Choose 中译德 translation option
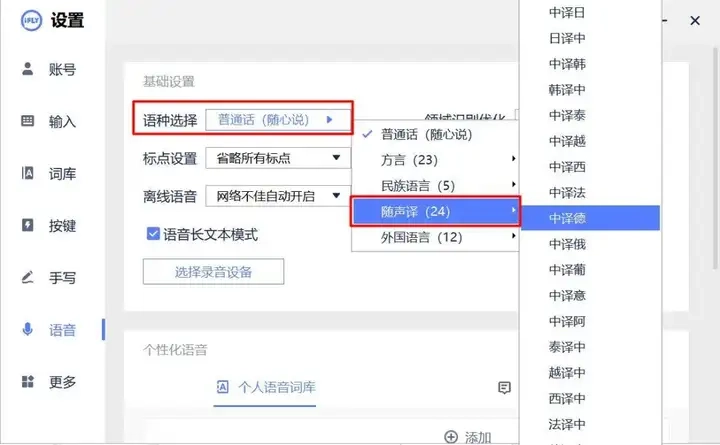Screen dimensions: 720x445 (568, 218)
